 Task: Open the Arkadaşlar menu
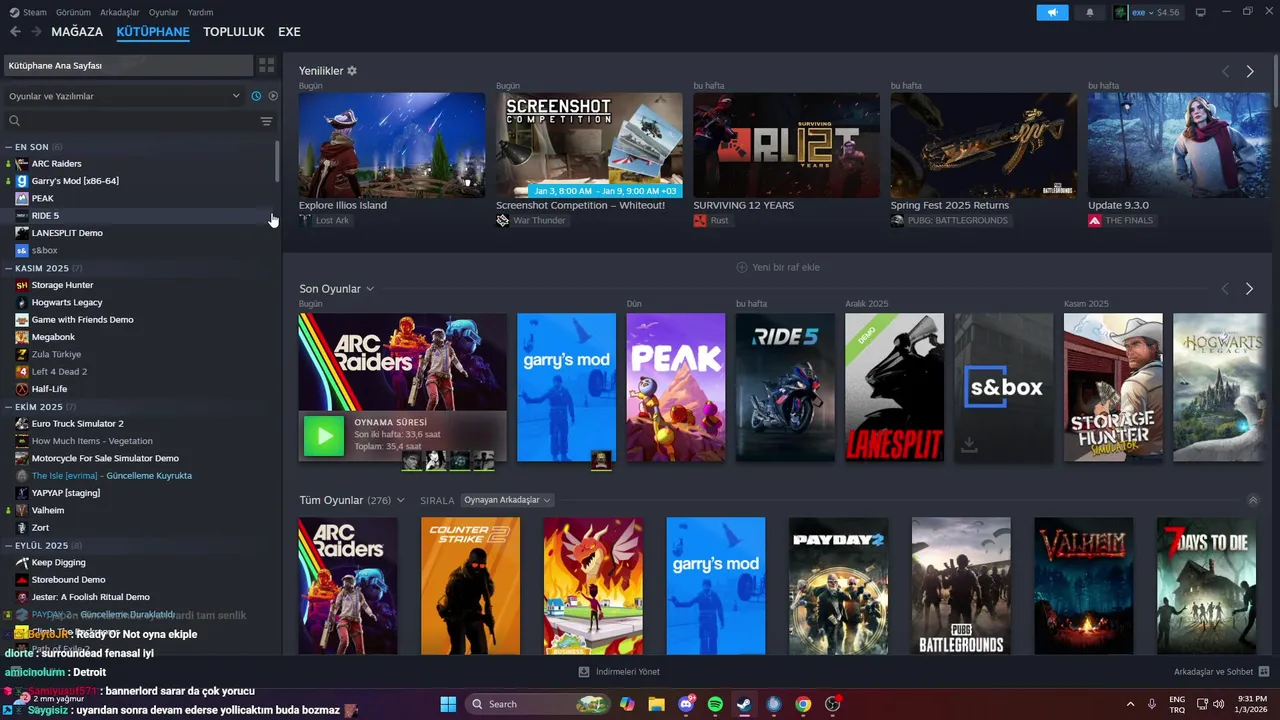(120, 12)
